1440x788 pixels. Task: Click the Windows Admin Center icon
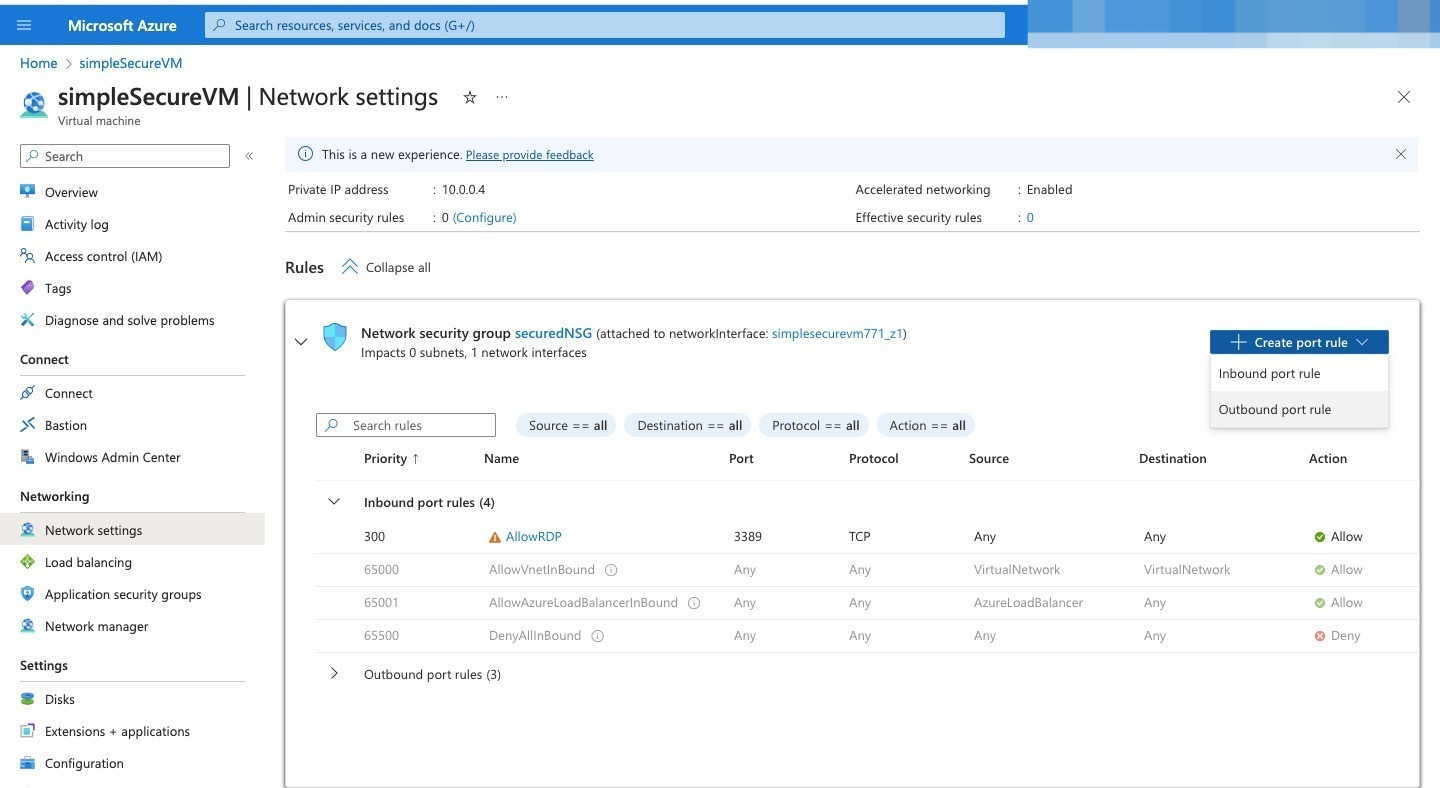[x=28, y=457]
